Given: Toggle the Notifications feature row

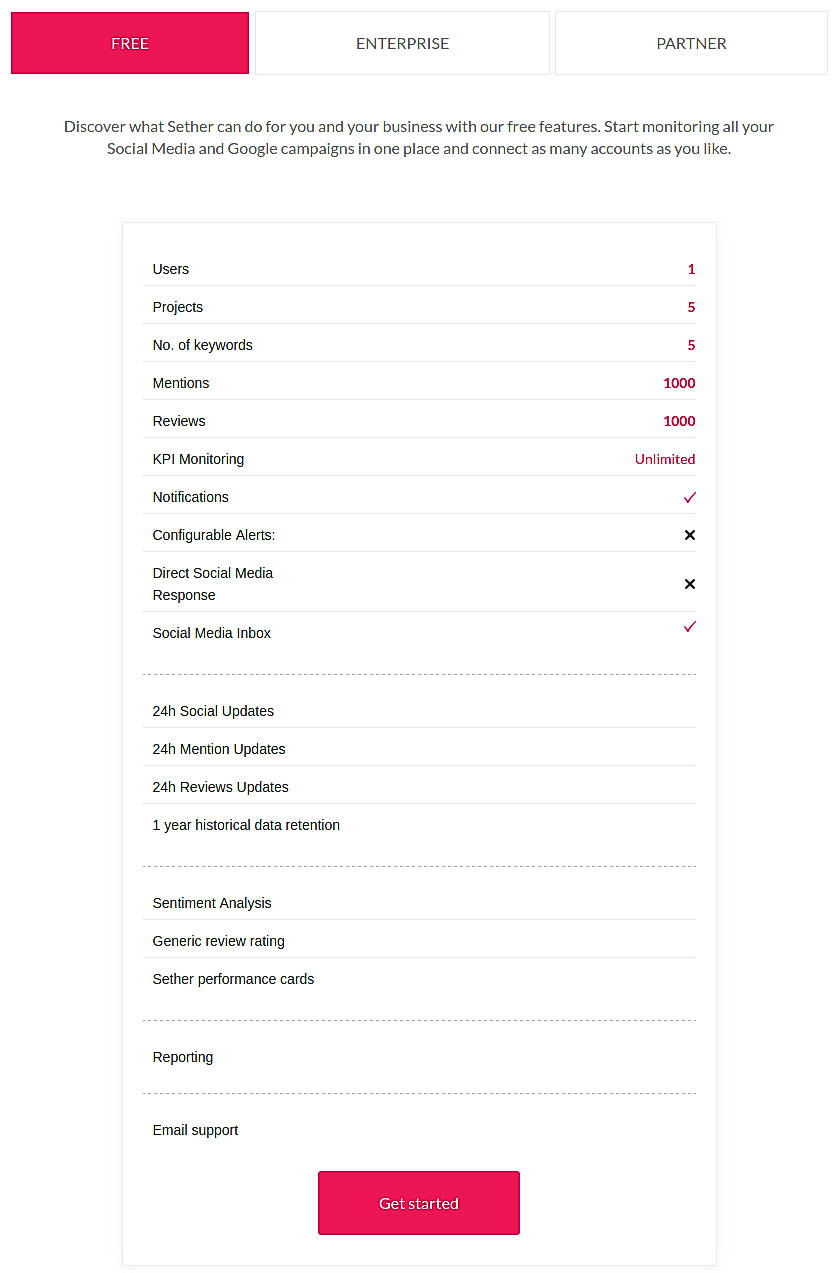Looking at the screenshot, I should pos(419,497).
